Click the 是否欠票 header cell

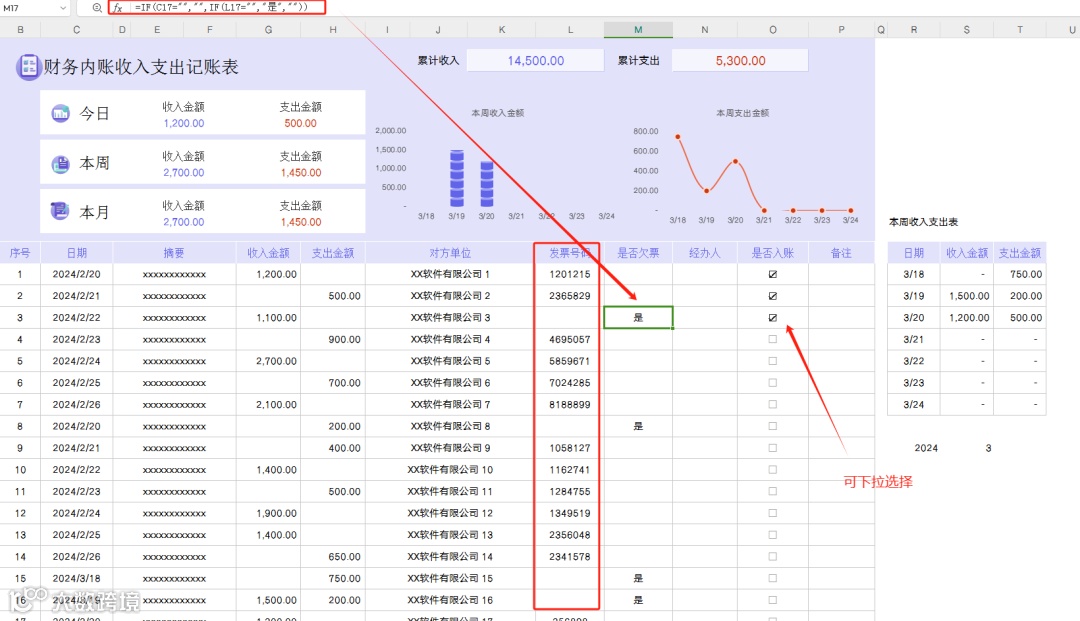coord(638,253)
